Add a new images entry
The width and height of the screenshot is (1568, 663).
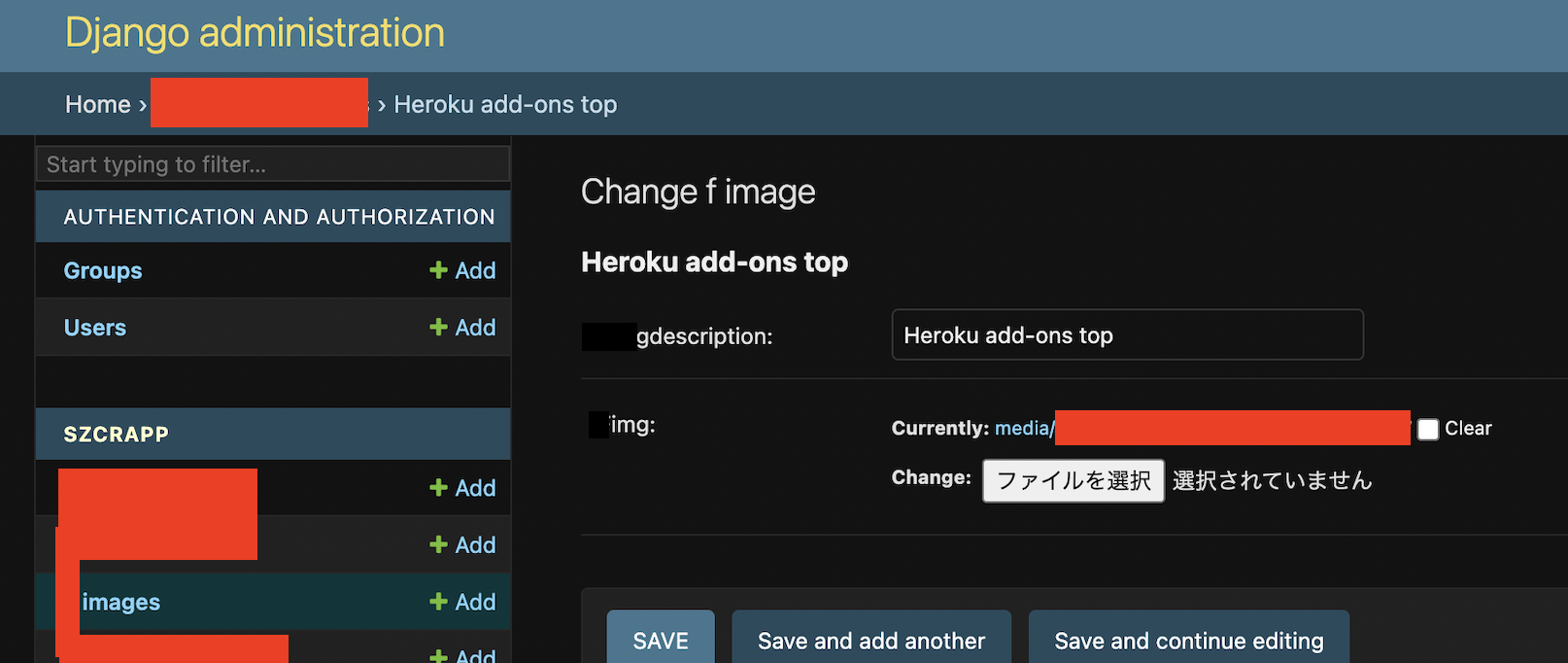coord(462,603)
